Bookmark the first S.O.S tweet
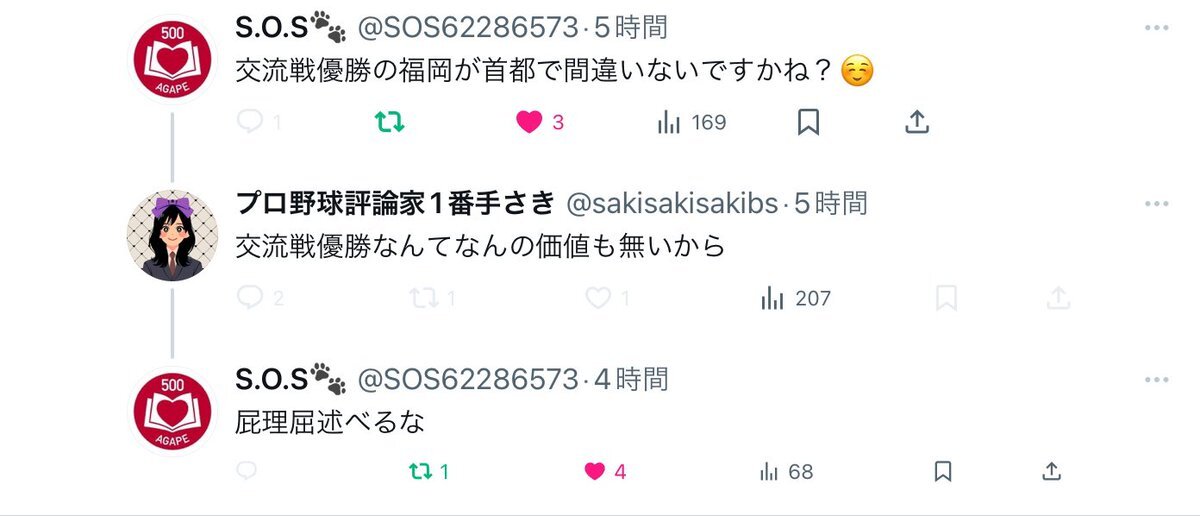 (x=808, y=122)
